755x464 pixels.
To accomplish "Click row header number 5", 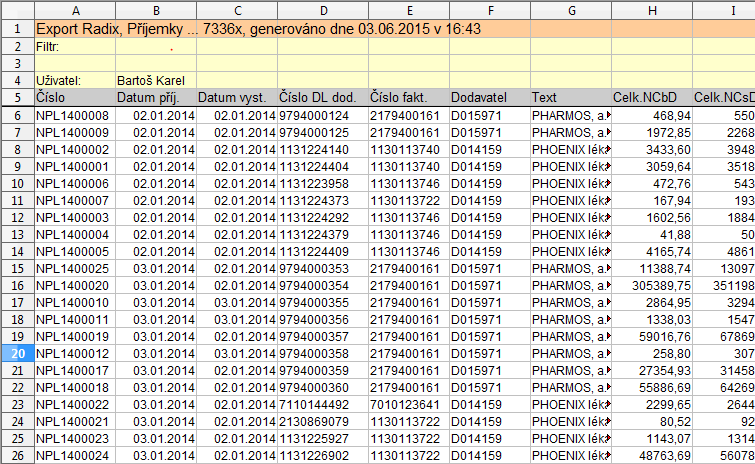I will click(x=16, y=98).
